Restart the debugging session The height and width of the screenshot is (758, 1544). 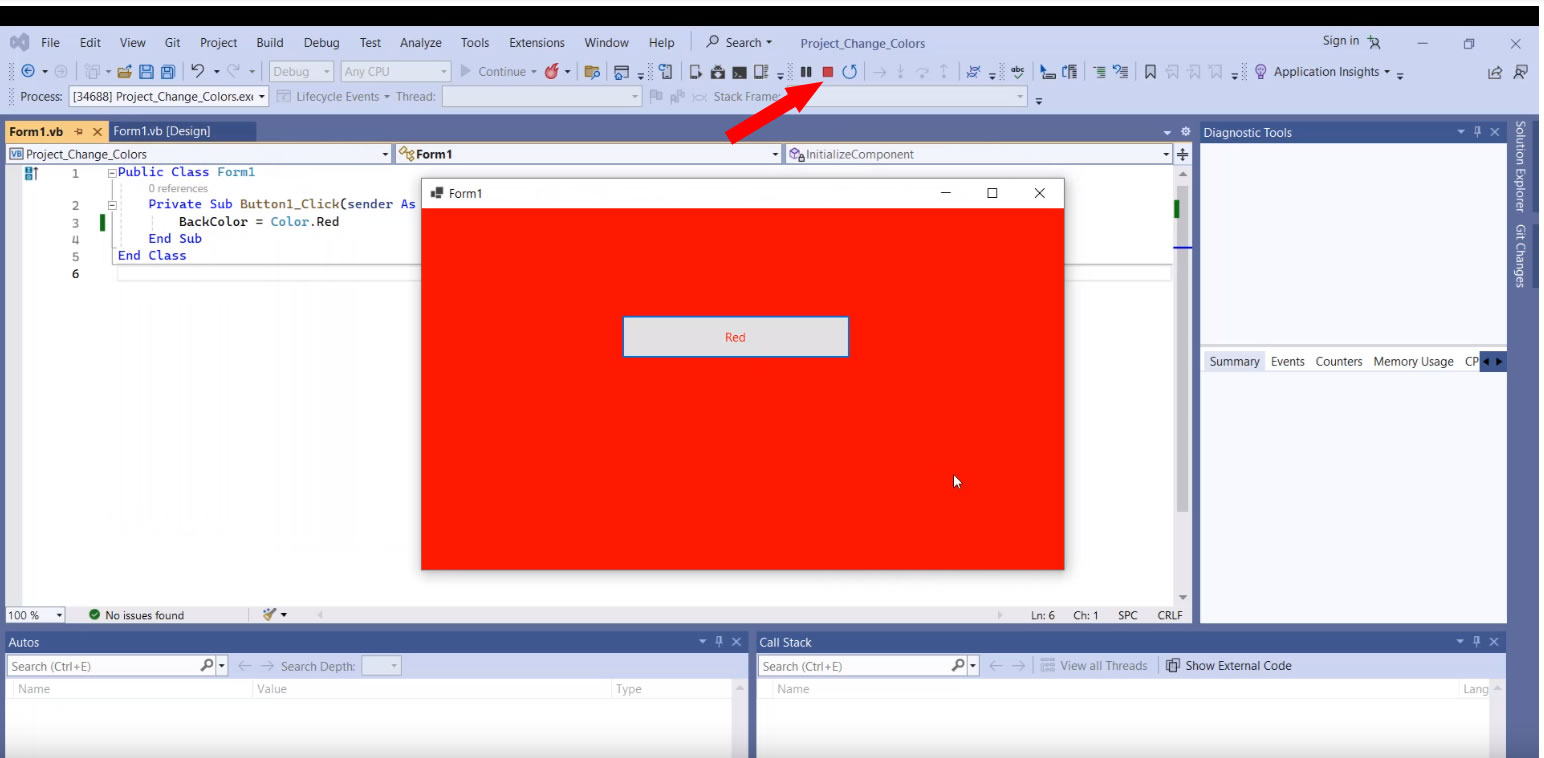pyautogui.click(x=849, y=72)
